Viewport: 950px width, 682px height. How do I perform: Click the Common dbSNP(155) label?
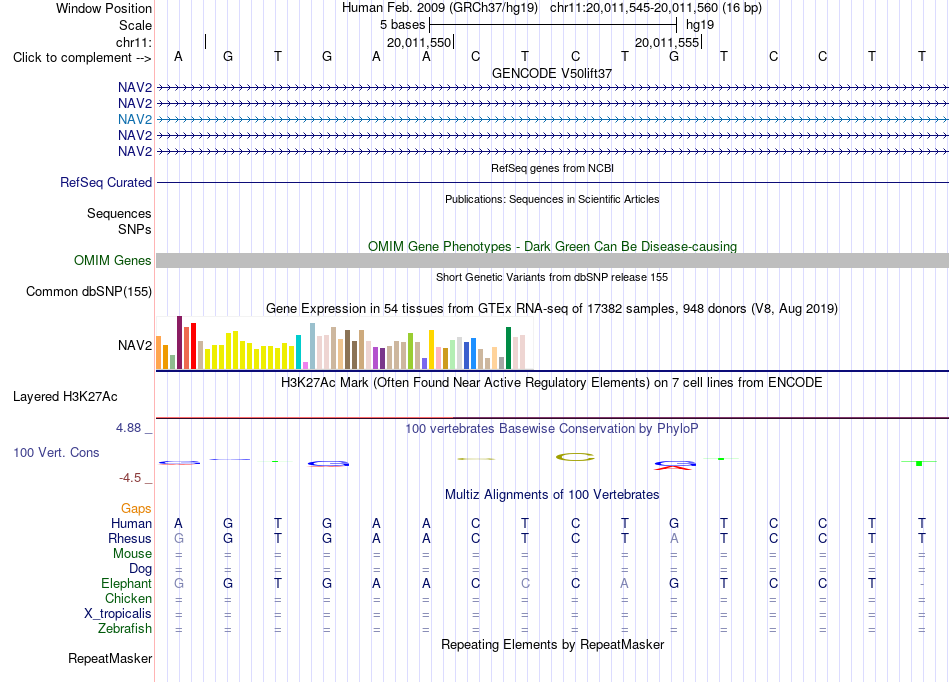tap(89, 291)
